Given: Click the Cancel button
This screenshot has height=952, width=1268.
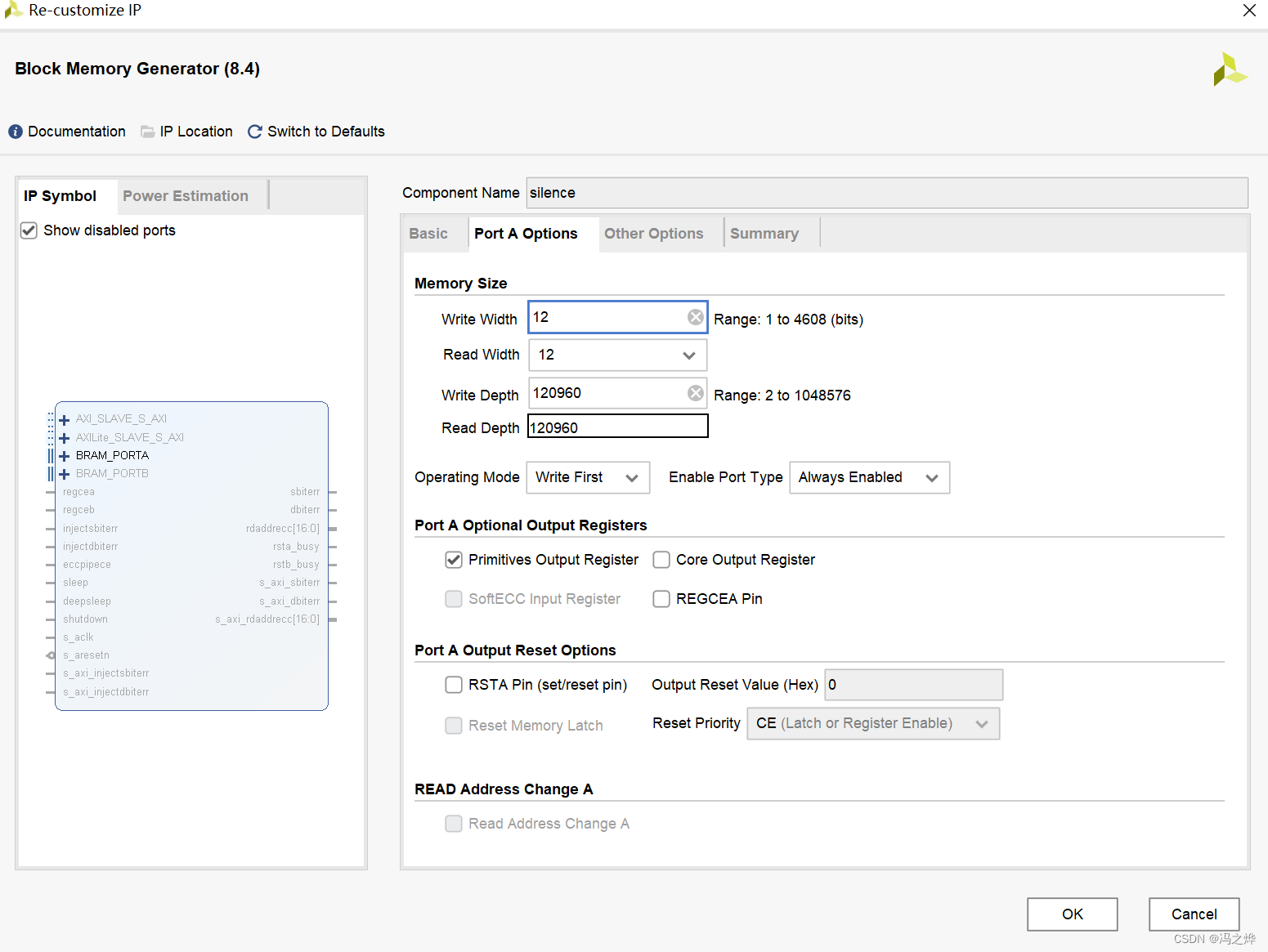Looking at the screenshot, I should pos(1194,914).
